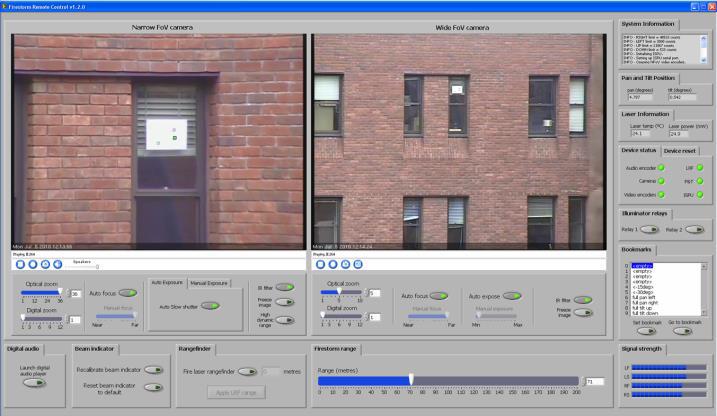Step the wide camera digital zoom value

tap(366, 317)
